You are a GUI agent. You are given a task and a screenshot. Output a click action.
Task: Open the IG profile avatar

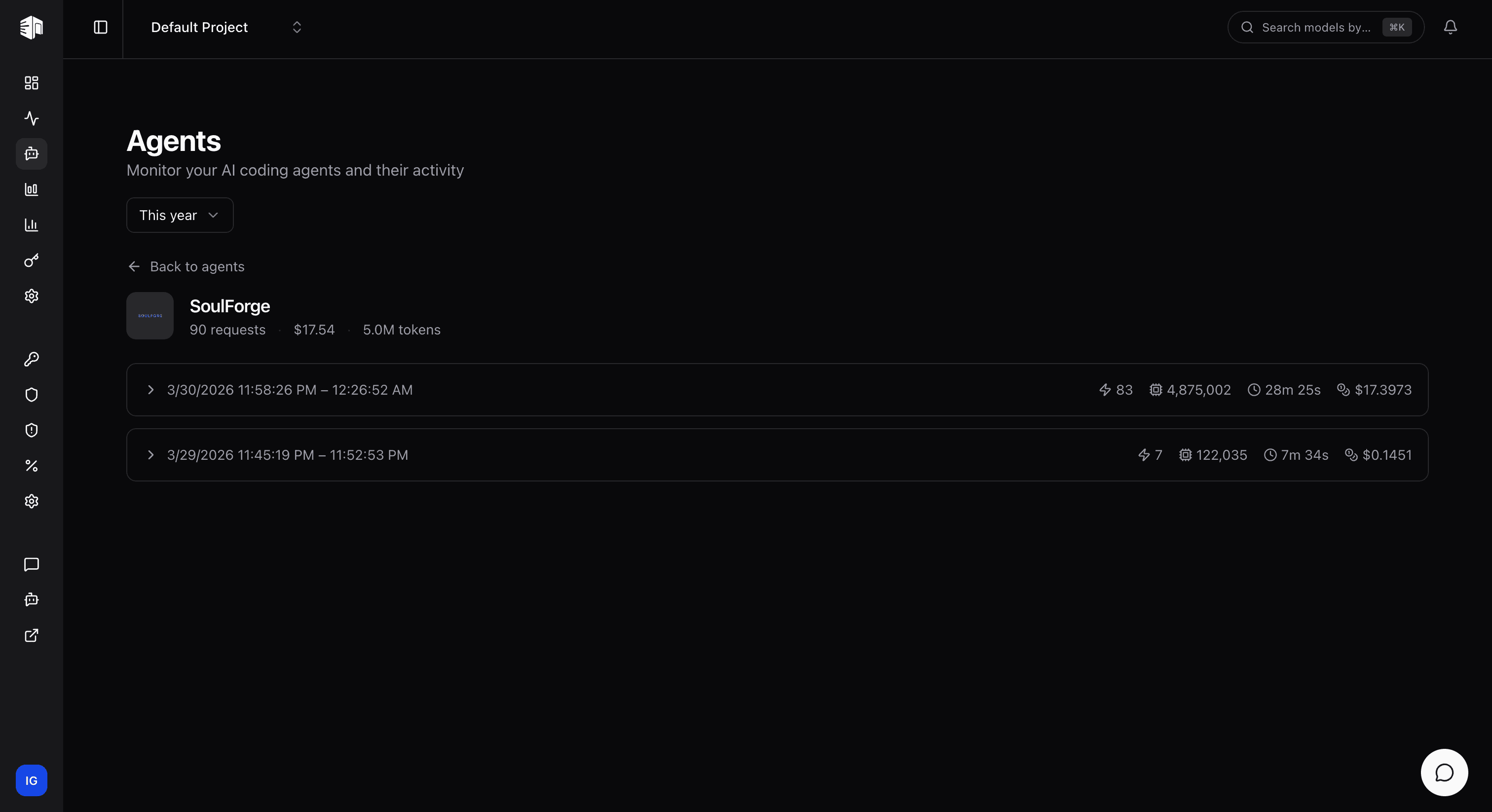(x=31, y=780)
